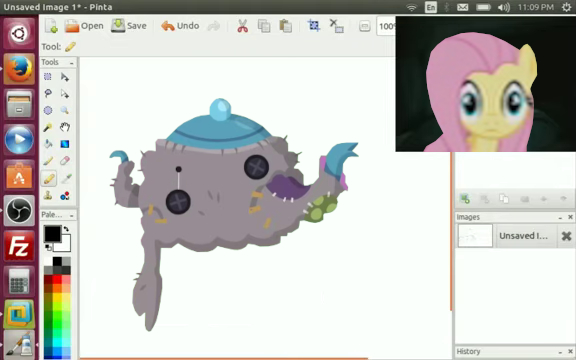Select the Lasso Select tool
This screenshot has width=576, height=360.
(x=48, y=93)
